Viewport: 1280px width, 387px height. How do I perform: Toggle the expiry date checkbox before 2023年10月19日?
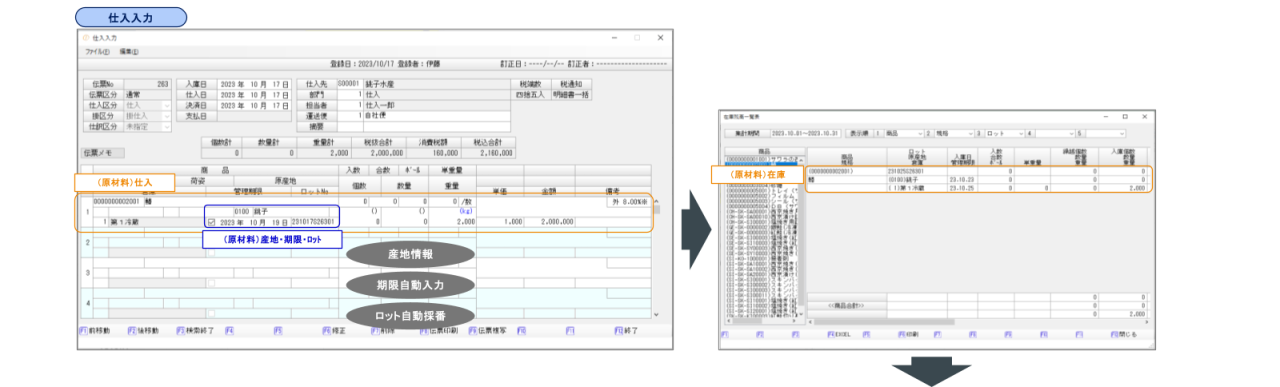[x=210, y=222]
